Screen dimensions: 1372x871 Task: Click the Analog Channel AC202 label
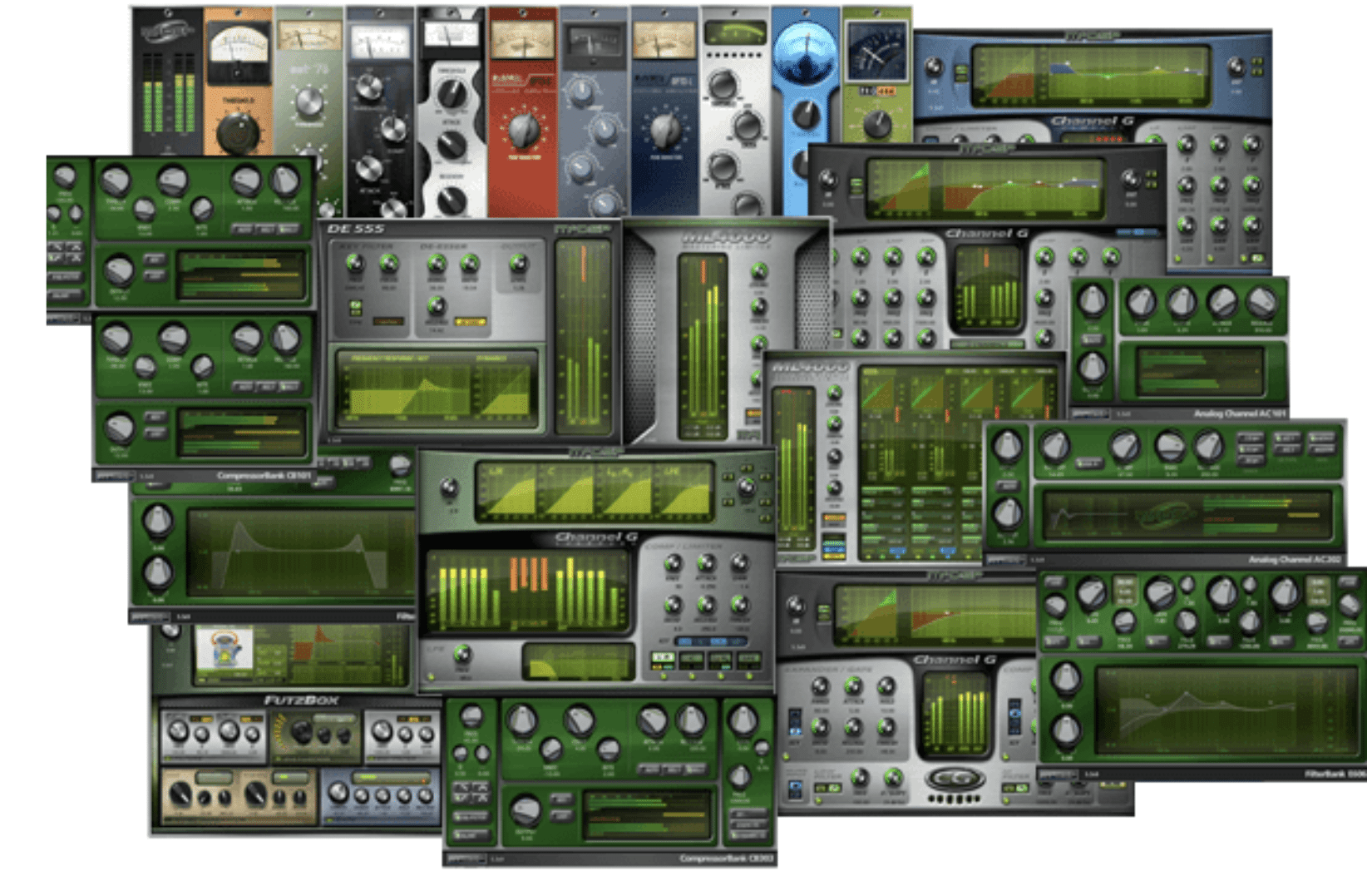1296,560
